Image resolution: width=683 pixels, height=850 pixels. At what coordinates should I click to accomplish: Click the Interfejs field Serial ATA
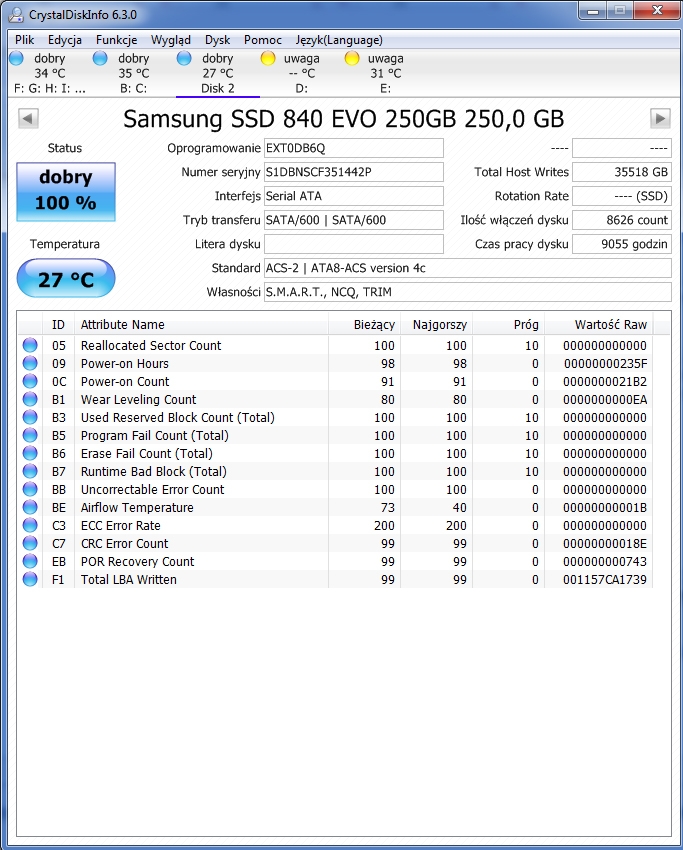click(x=353, y=196)
